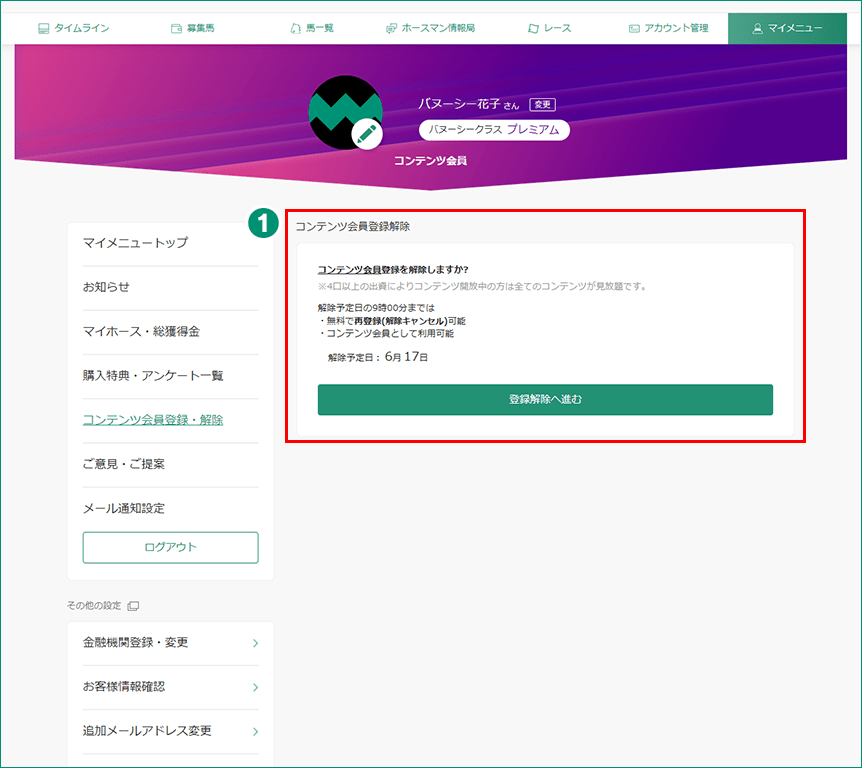Image resolution: width=862 pixels, height=768 pixels.
Task: Click the username バヌーシー花子 text
Action: tap(460, 104)
